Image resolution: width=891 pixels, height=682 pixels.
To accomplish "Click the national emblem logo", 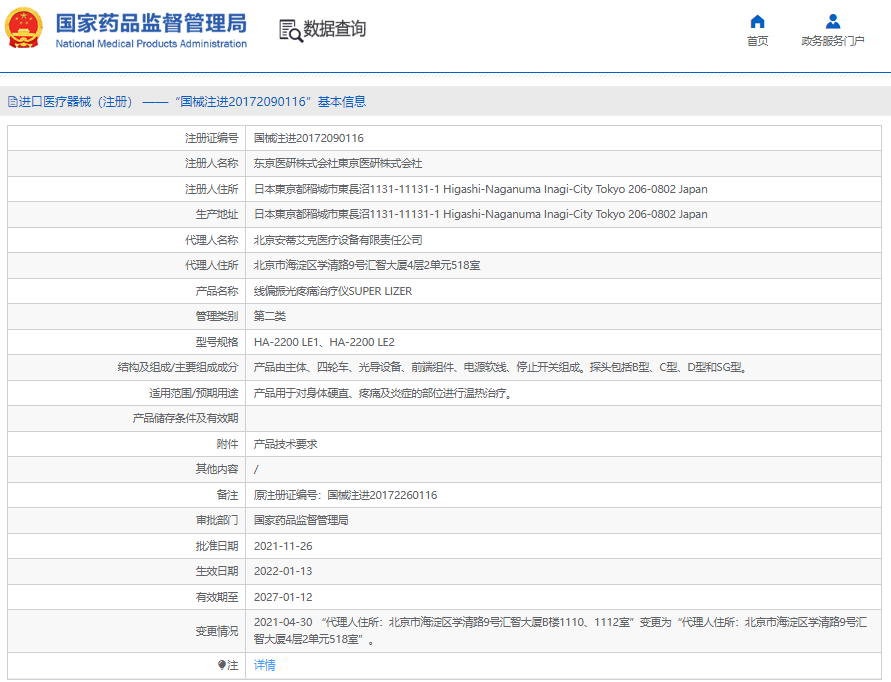I will (x=24, y=28).
